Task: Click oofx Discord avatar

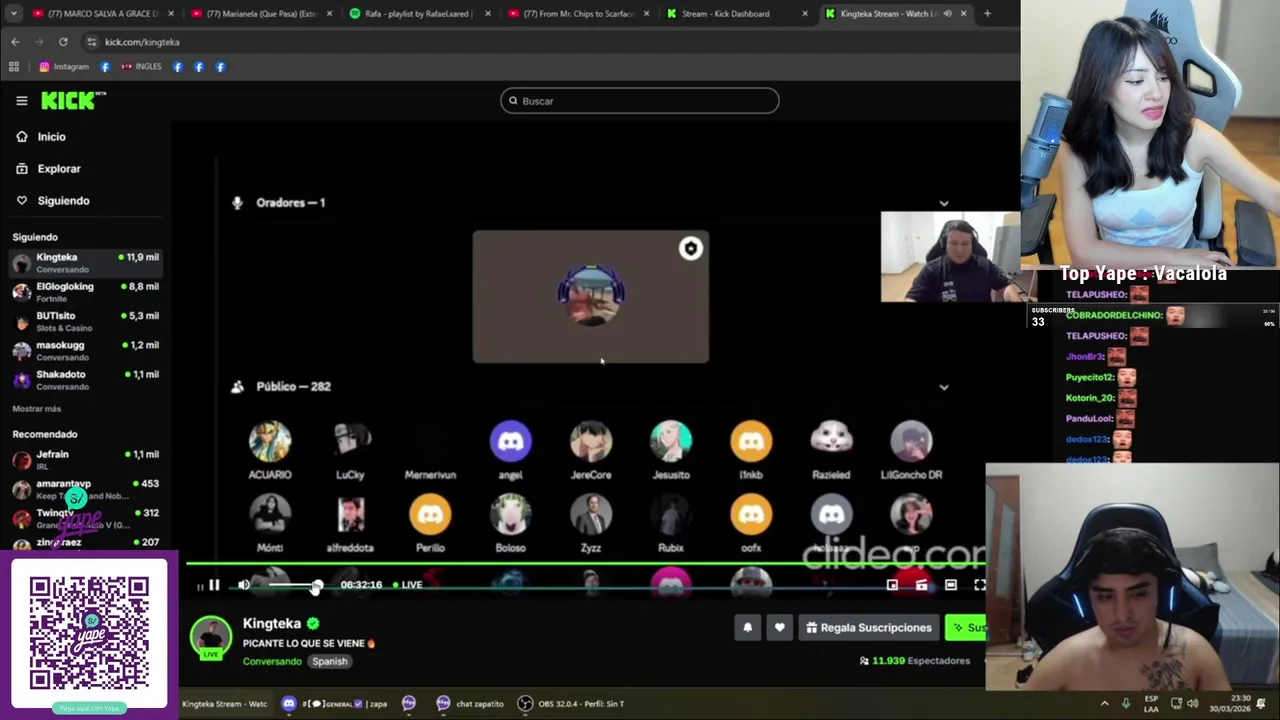Action: pyautogui.click(x=751, y=515)
